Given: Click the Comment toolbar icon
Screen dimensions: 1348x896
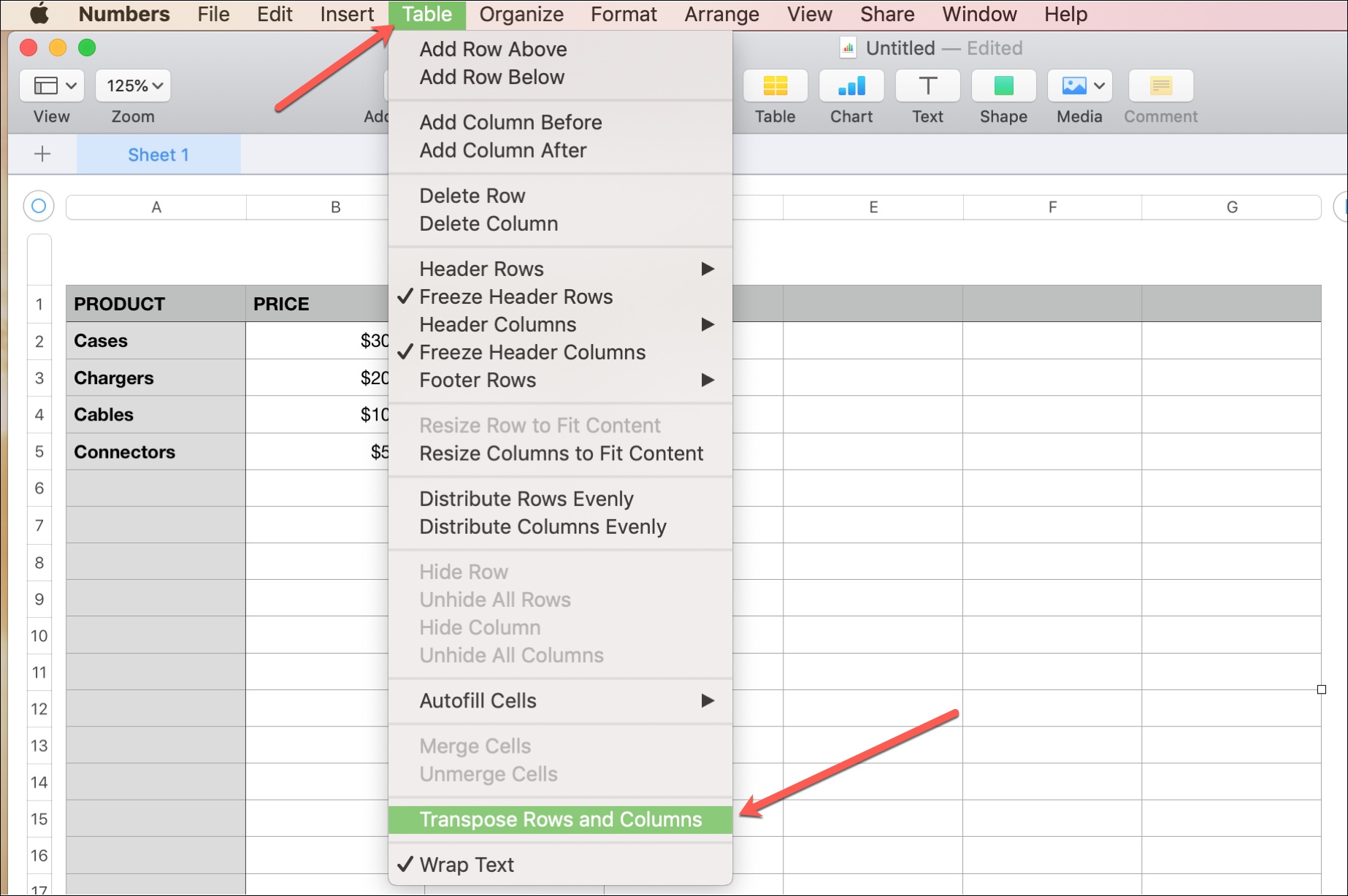Looking at the screenshot, I should pyautogui.click(x=1161, y=86).
